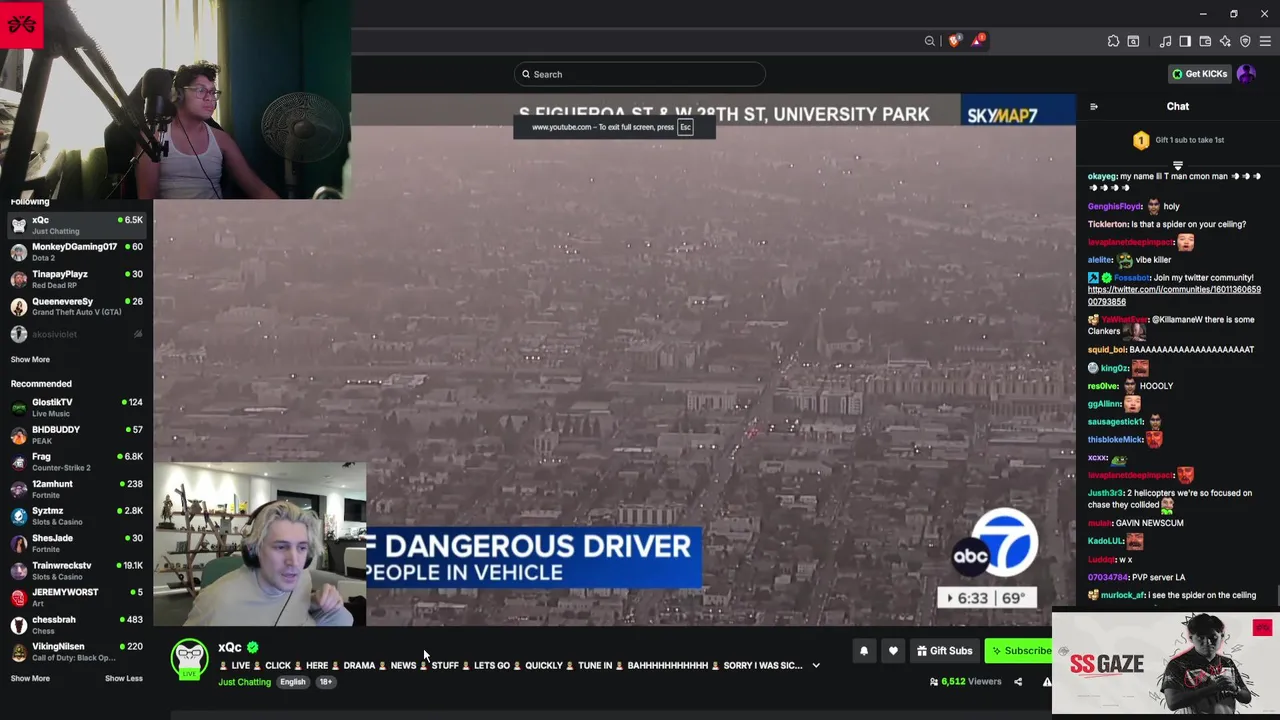Screen dimensions: 1280x720
Task: Open xQc in the Following list
Action: [77, 225]
